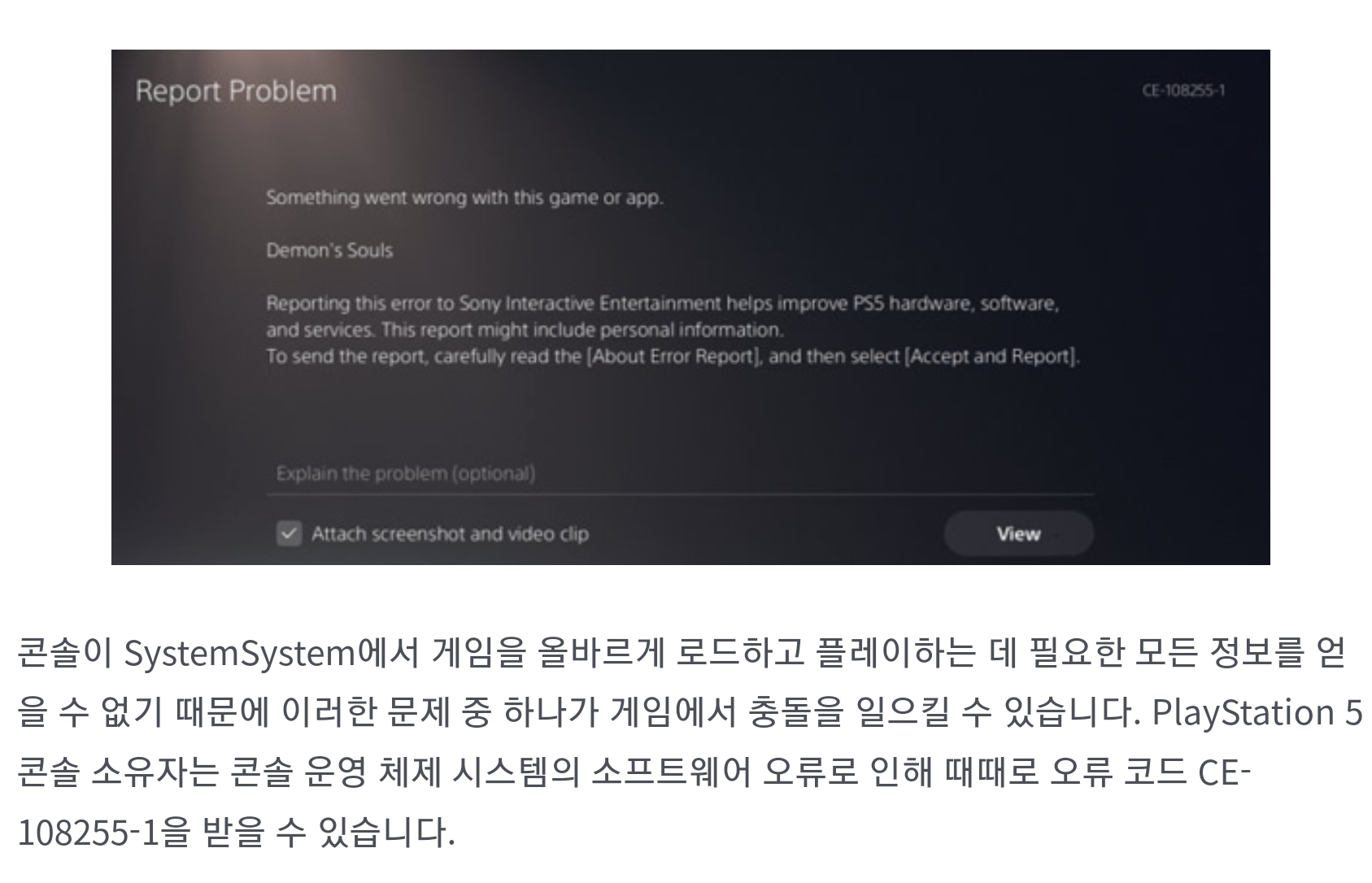Click the Something went wrong message line
Image resolution: width=1372 pixels, height=883 pixels.
464,198
